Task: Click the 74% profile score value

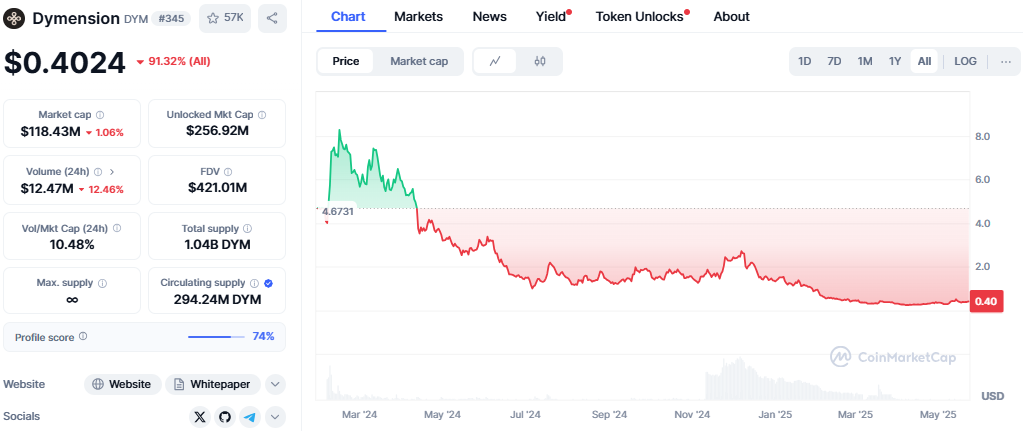Action: [263, 336]
